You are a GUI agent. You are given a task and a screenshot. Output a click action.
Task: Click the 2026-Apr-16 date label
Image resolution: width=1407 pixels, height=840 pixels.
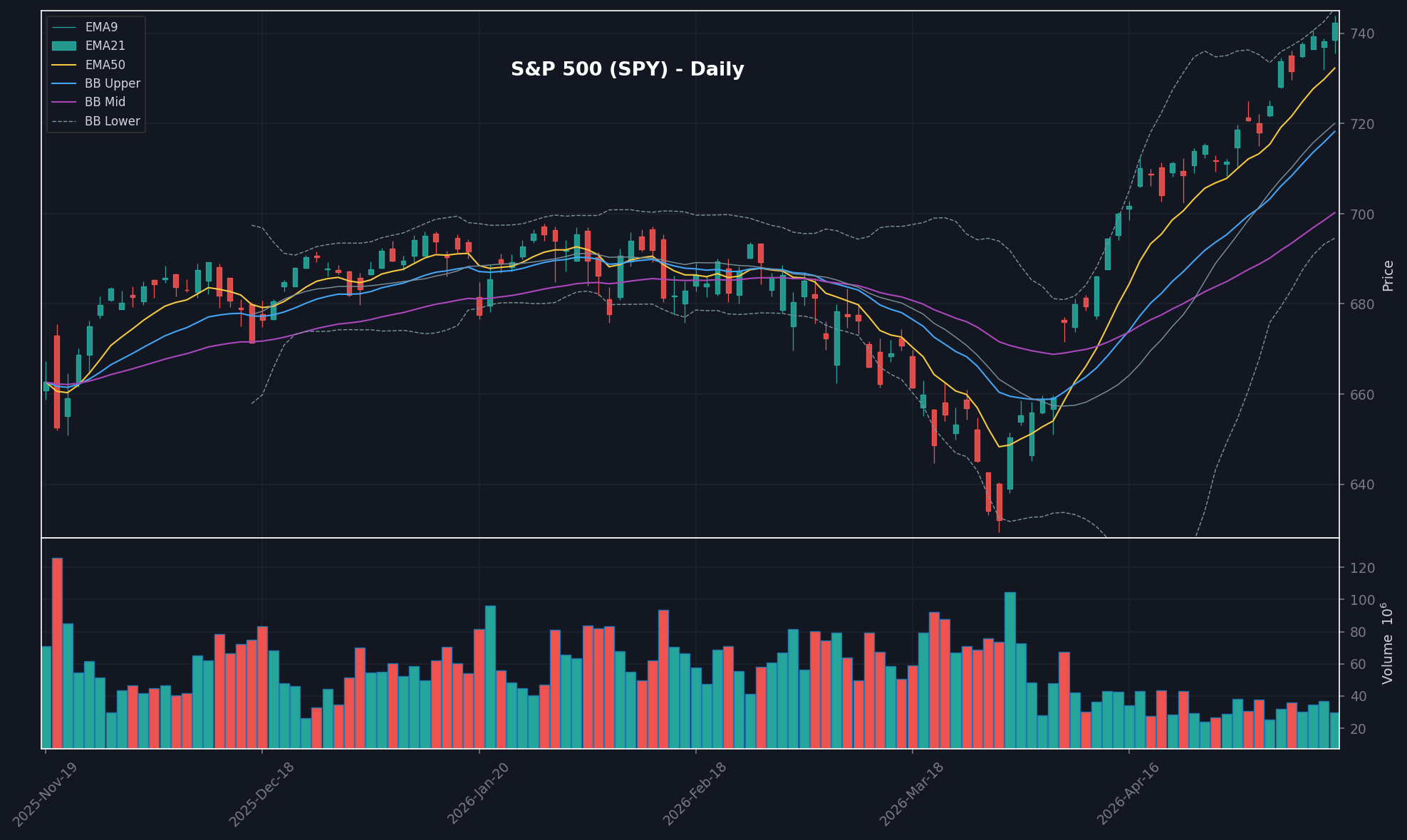click(x=1128, y=794)
